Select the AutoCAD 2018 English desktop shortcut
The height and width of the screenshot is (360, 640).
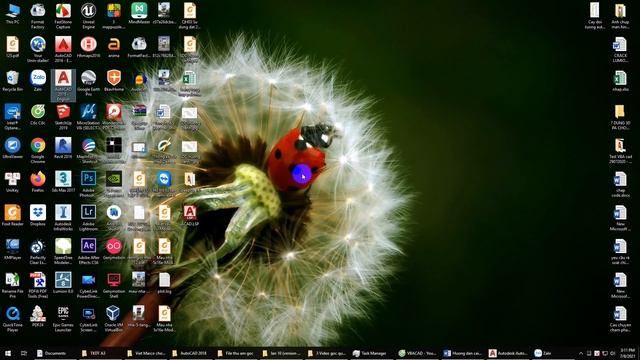(63, 85)
